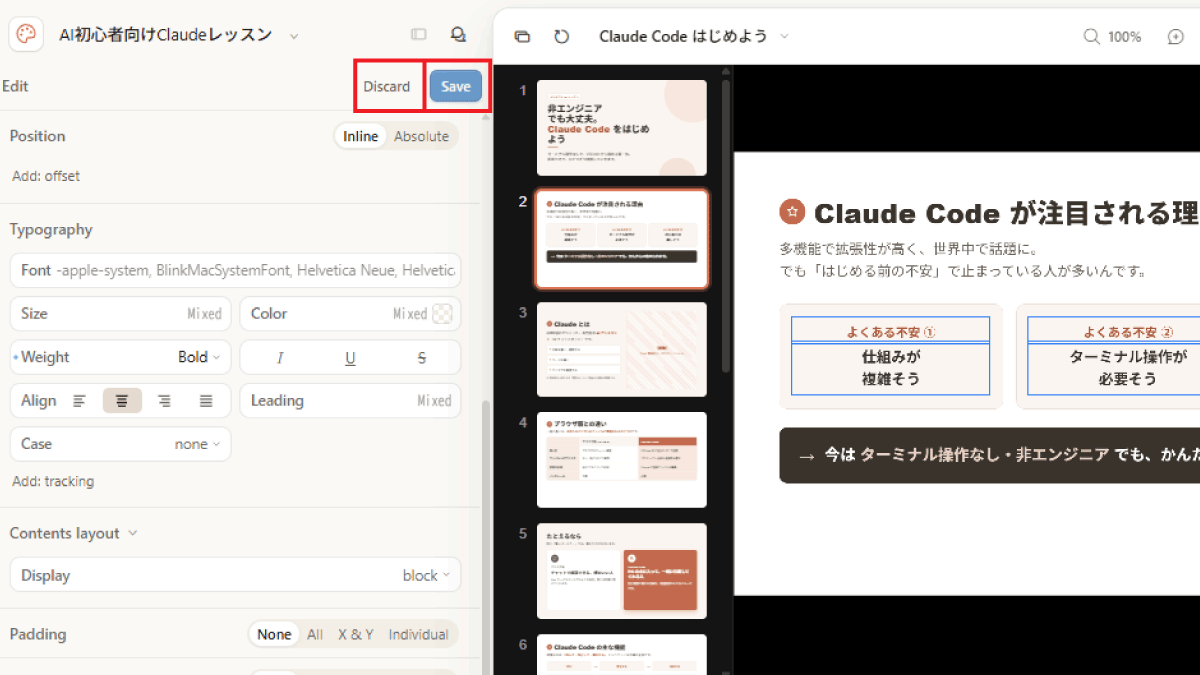Click the slide list scrollbar
Image resolution: width=1200 pixels, height=675 pixels.
pos(726,225)
